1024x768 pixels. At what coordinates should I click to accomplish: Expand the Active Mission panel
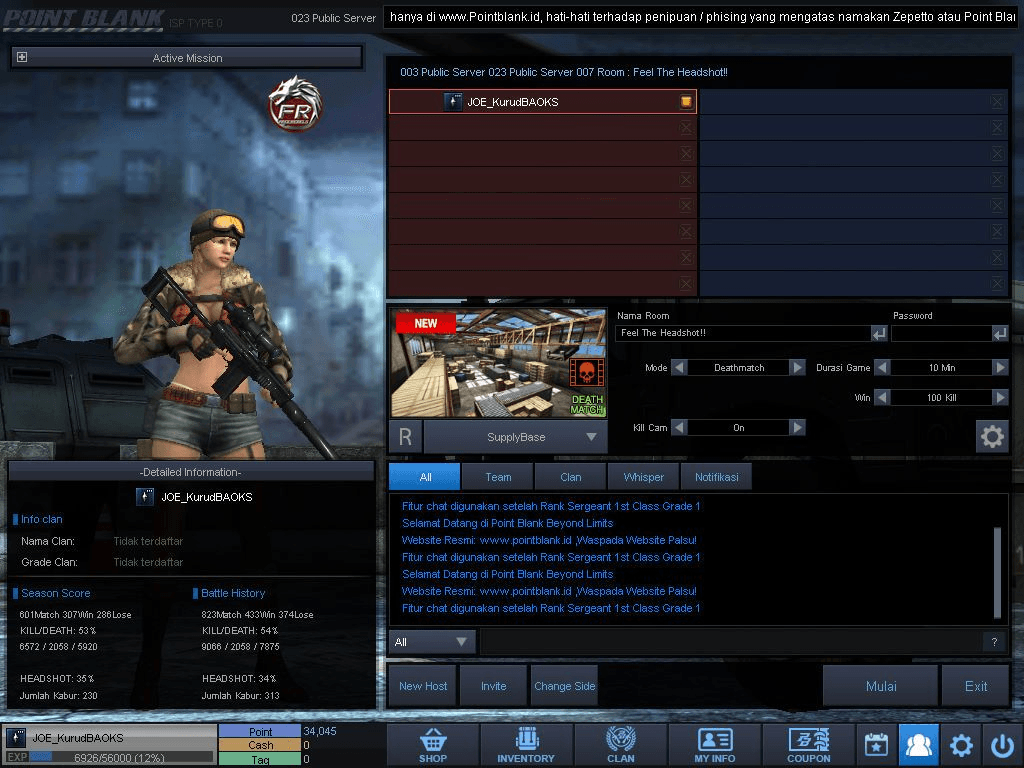[x=22, y=57]
